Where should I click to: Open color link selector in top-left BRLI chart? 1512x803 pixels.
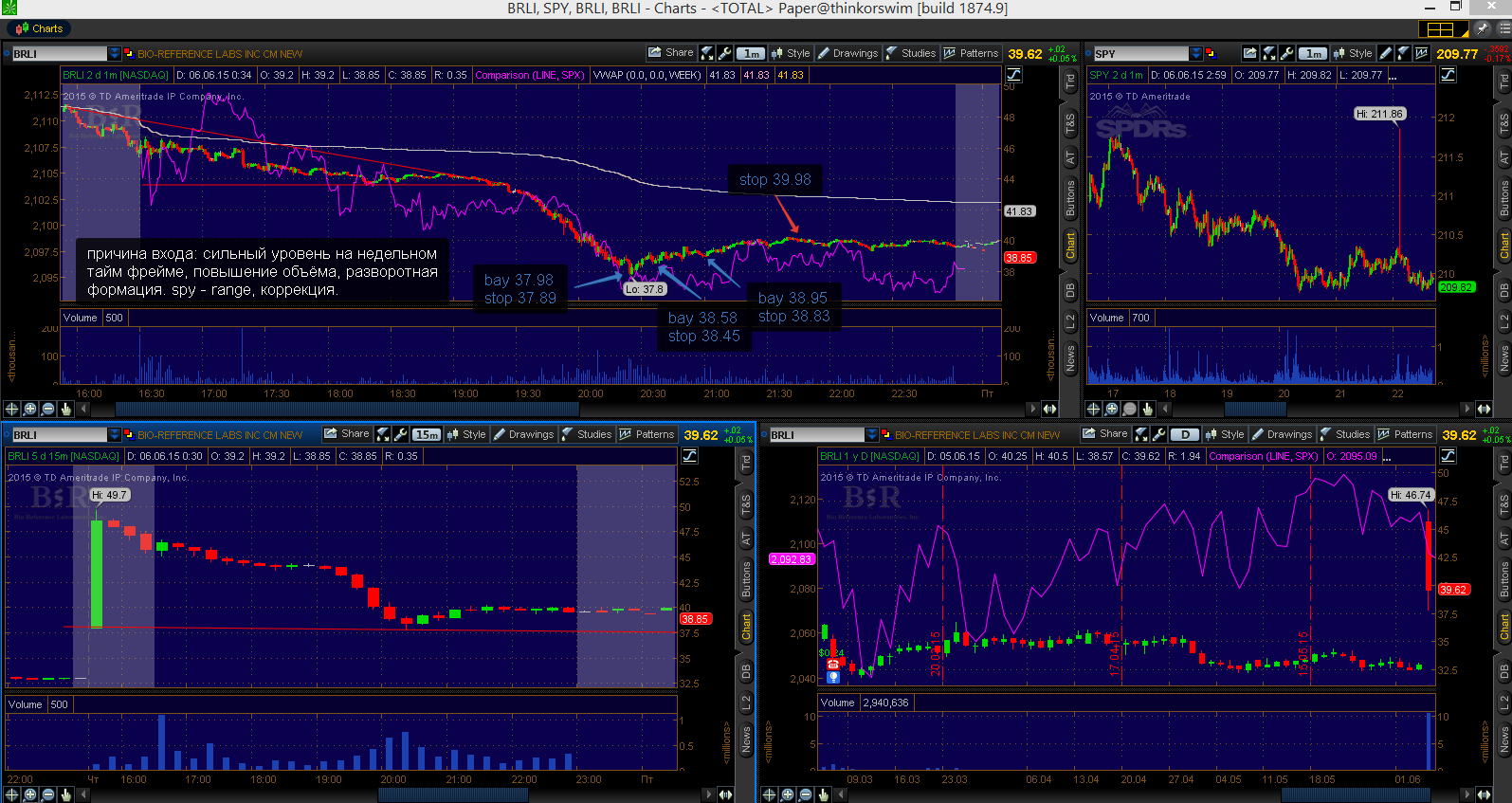coord(129,54)
